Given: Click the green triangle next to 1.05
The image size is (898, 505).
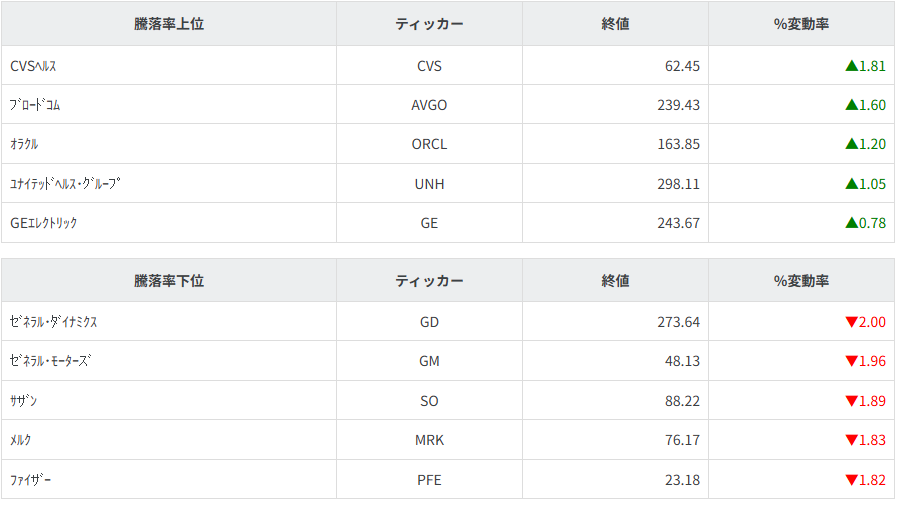Looking at the screenshot, I should (851, 184).
